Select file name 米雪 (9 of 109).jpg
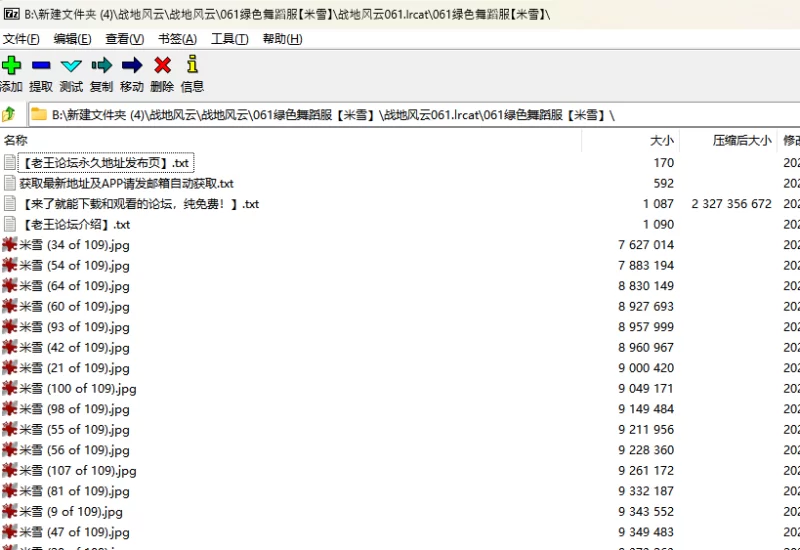Viewport: 800px width, 550px height. tap(71, 512)
